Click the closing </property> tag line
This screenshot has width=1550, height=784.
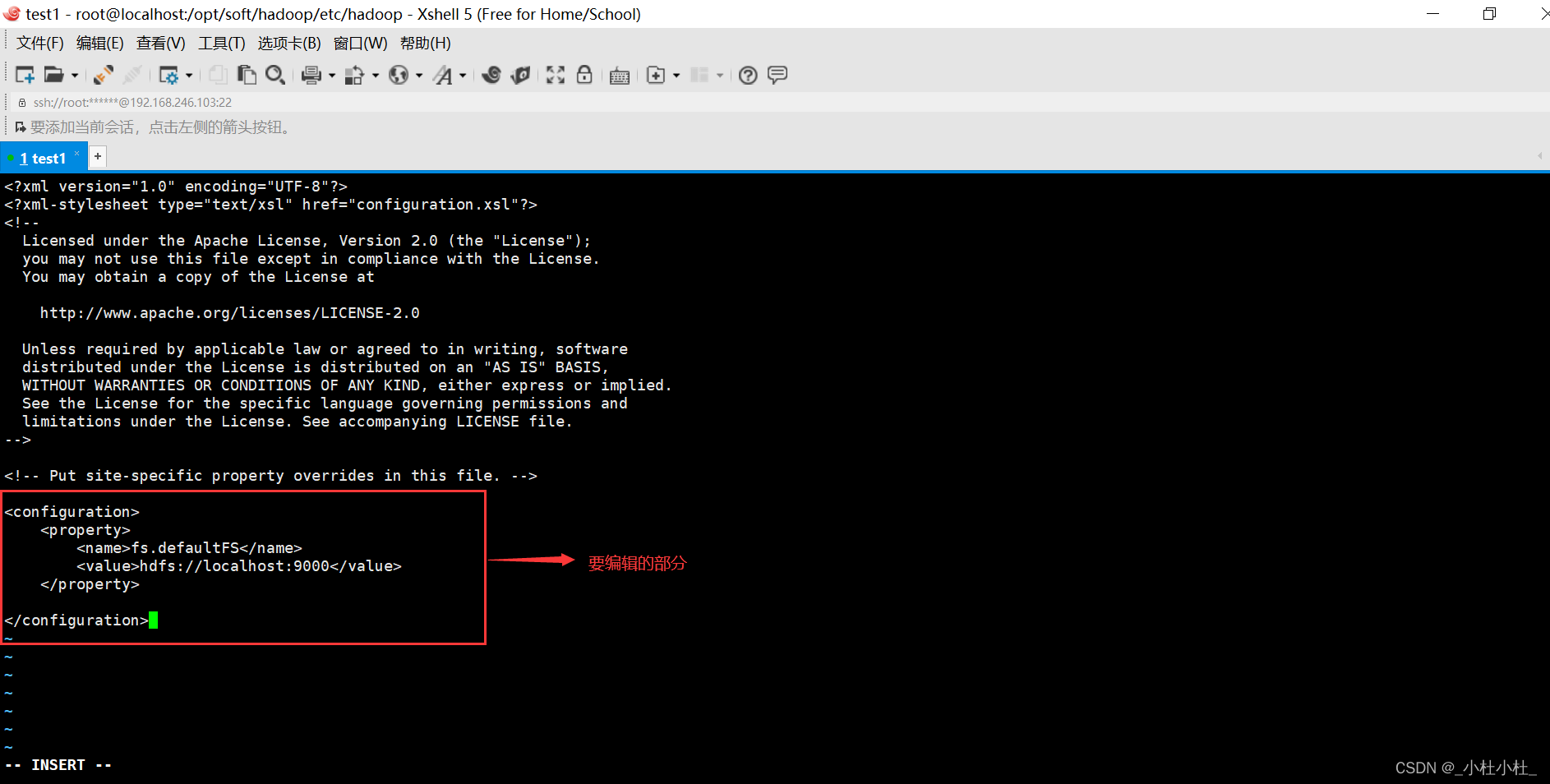click(90, 584)
